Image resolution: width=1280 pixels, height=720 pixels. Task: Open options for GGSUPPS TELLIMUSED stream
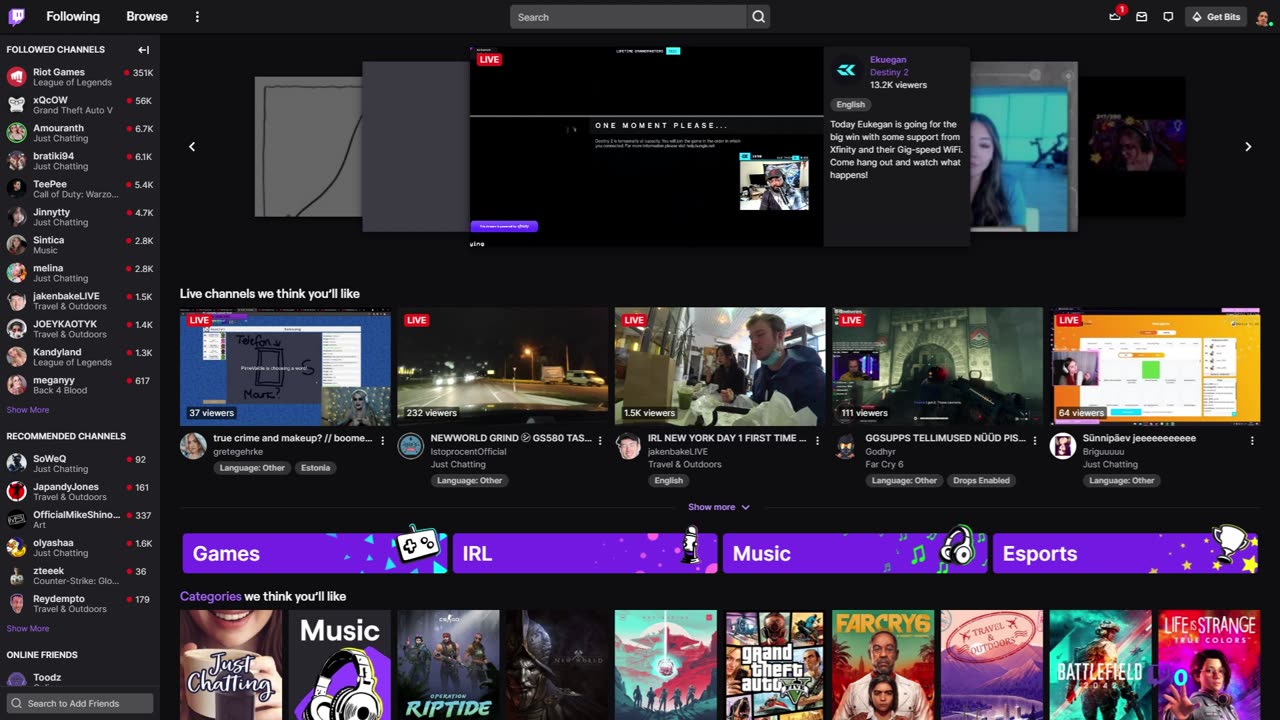click(x=1035, y=440)
